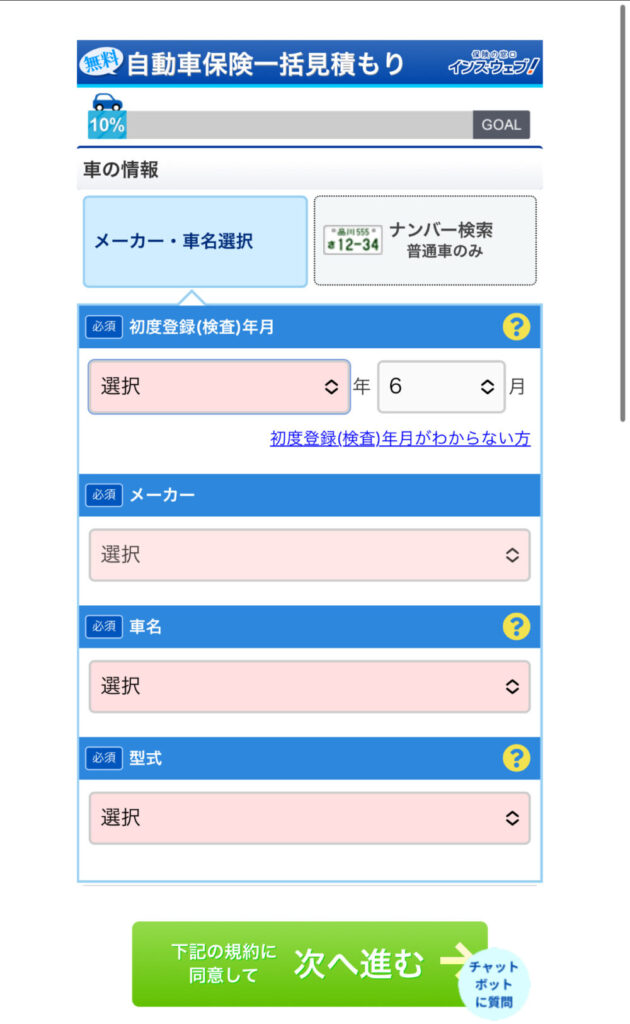
Task: Switch to the ナンバー検索 tab
Action: [x=425, y=240]
